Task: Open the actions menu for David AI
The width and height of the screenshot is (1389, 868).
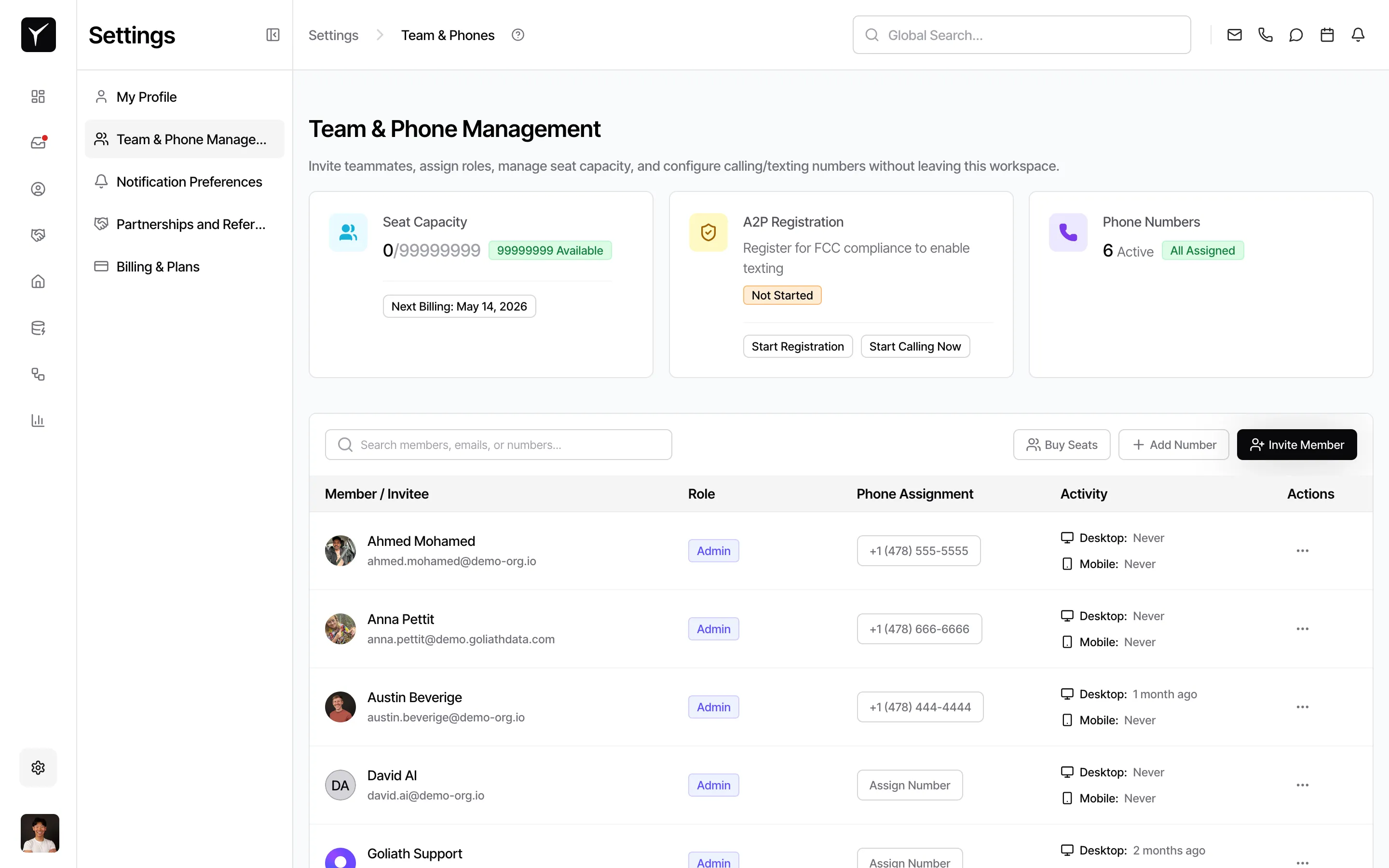Action: pos(1303,785)
